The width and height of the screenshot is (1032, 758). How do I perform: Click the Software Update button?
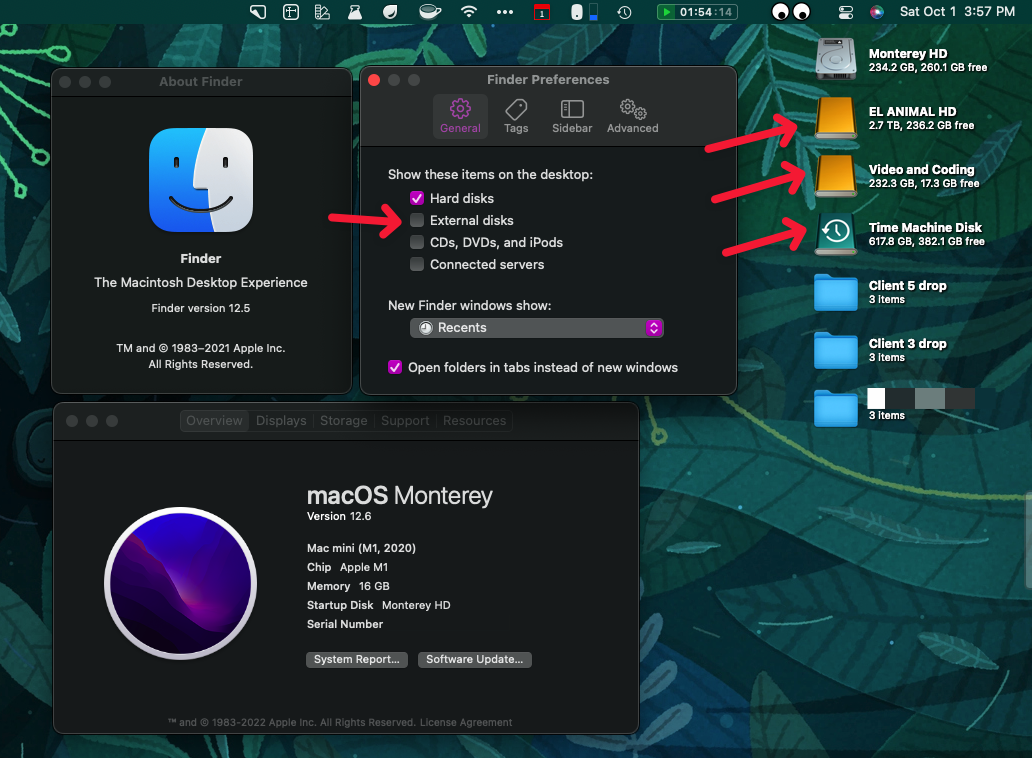click(475, 659)
